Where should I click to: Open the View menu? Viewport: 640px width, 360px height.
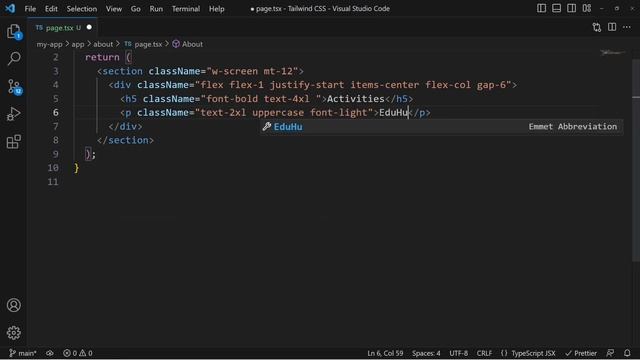tap(113, 9)
